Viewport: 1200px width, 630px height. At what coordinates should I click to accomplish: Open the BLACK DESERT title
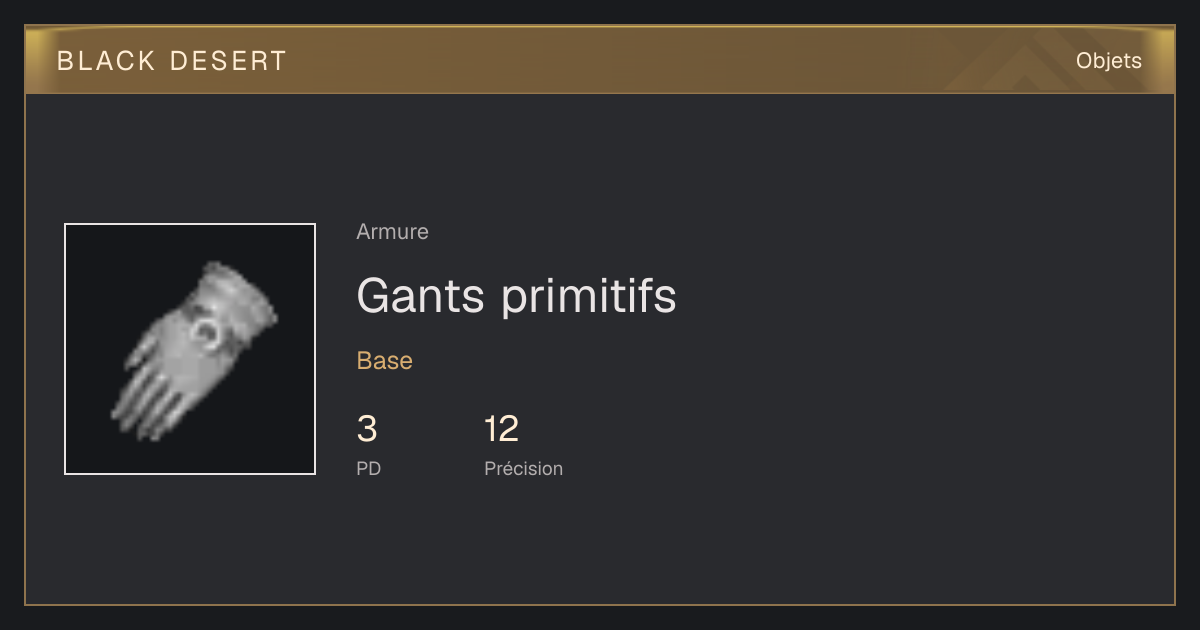point(172,61)
